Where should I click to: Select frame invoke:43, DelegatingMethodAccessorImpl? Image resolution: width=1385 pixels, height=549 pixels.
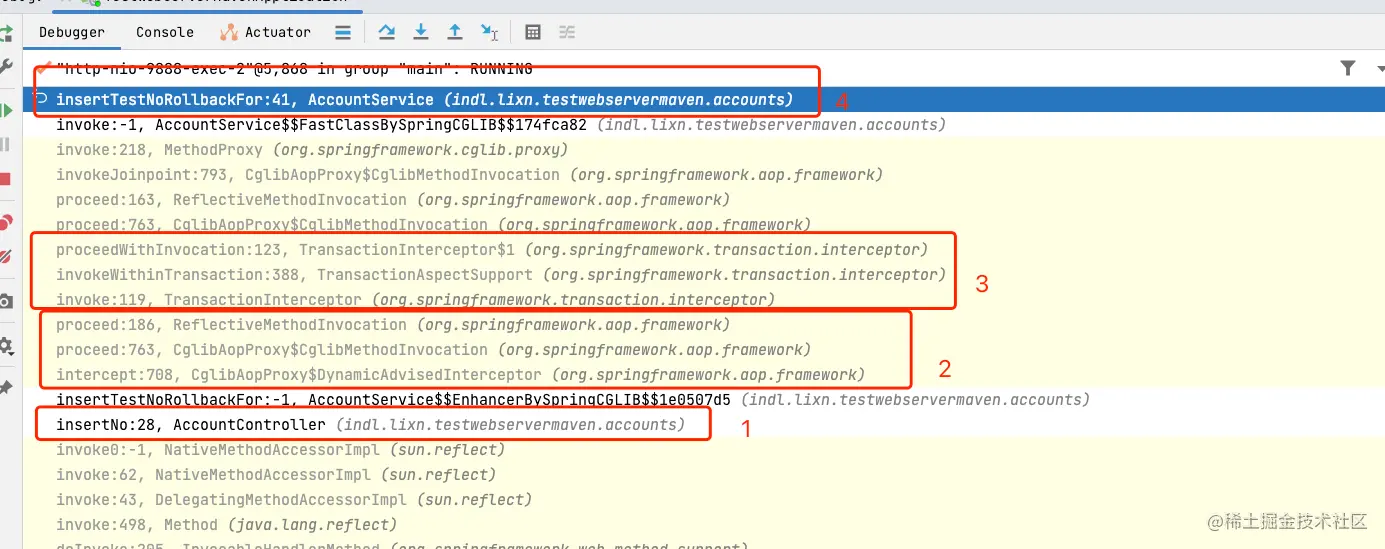[x=704, y=500]
